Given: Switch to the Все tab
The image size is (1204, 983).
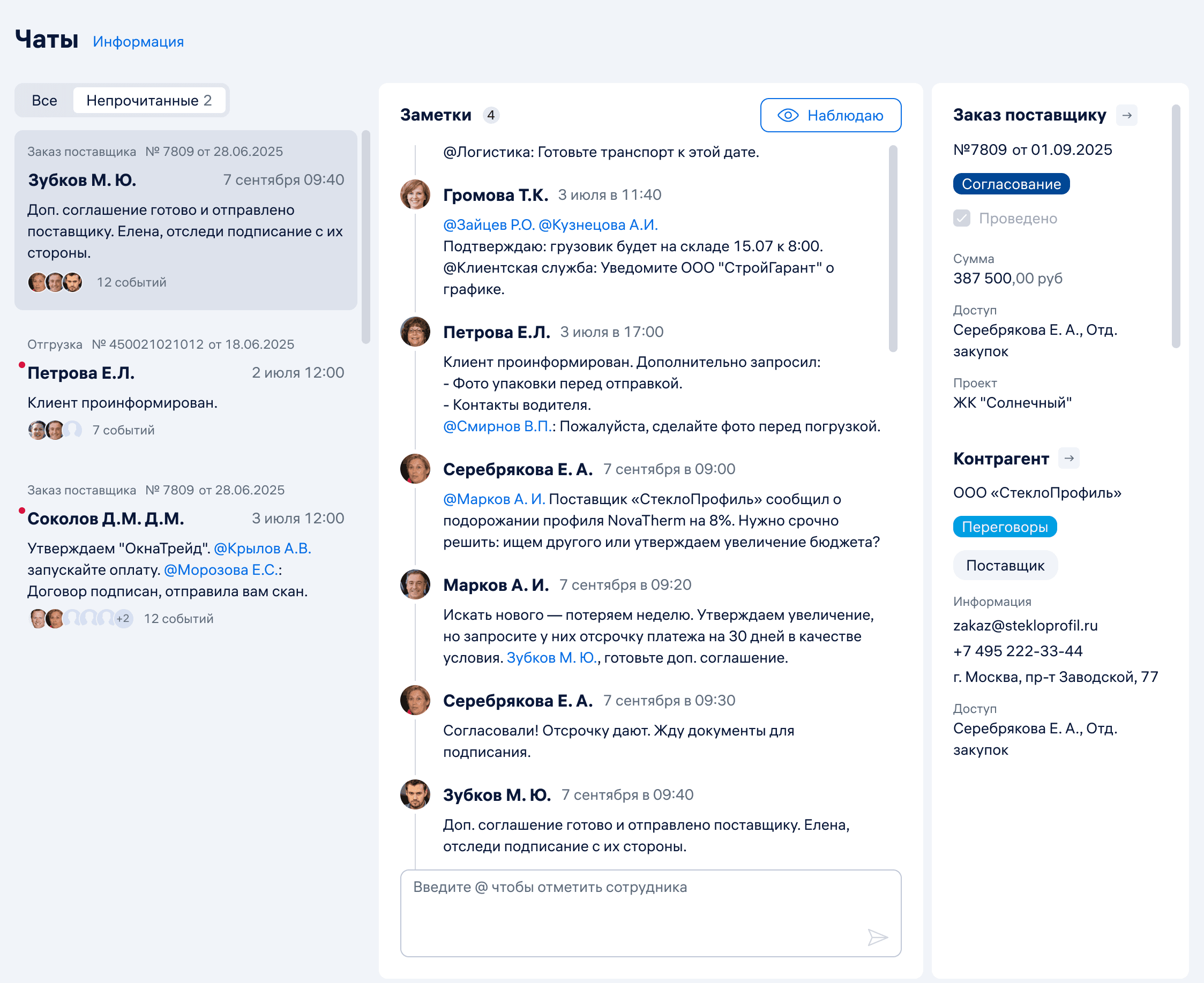Looking at the screenshot, I should [44, 100].
